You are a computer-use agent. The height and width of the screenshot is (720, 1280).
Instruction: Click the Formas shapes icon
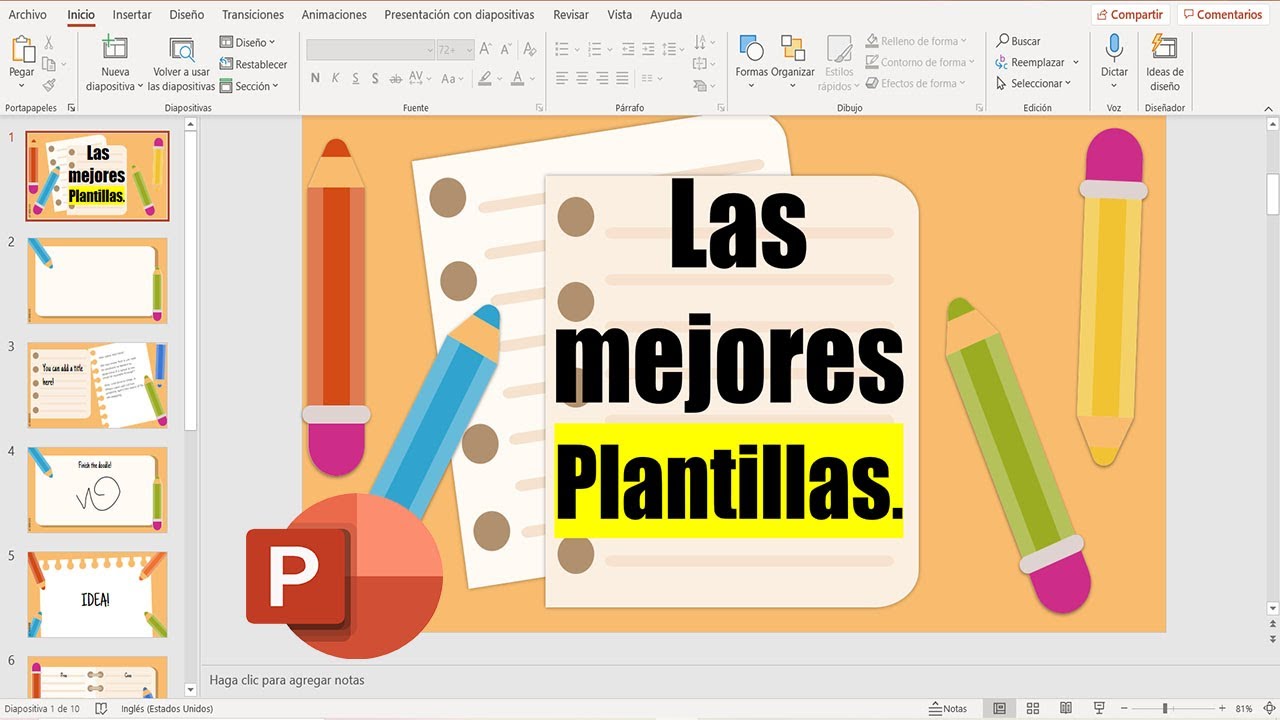point(751,48)
